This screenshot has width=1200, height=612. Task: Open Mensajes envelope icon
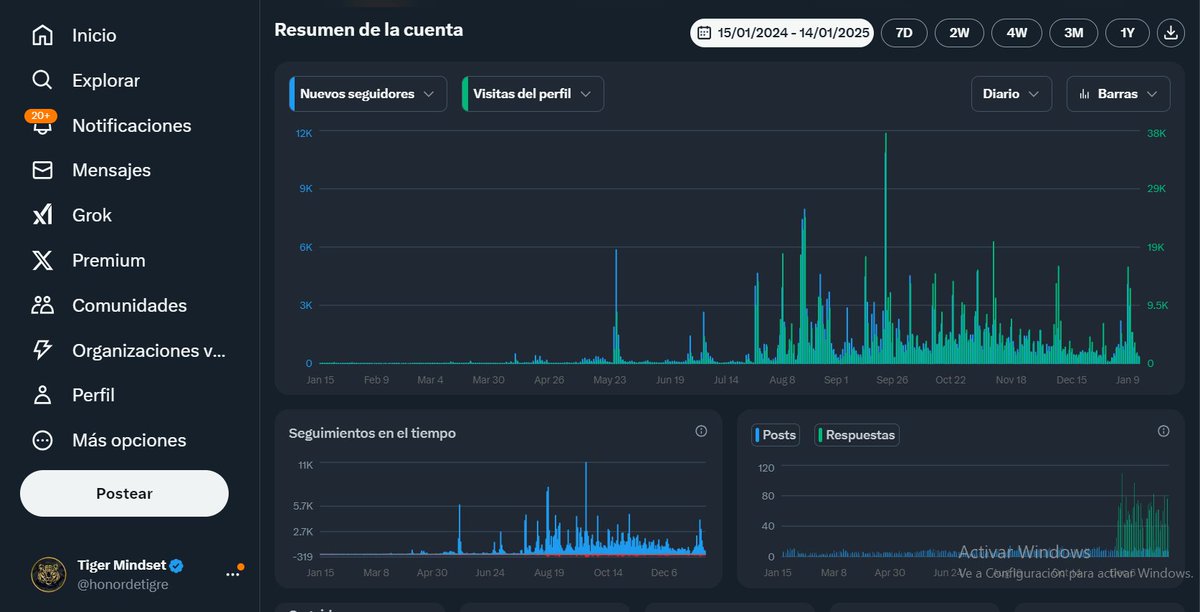[x=42, y=170]
